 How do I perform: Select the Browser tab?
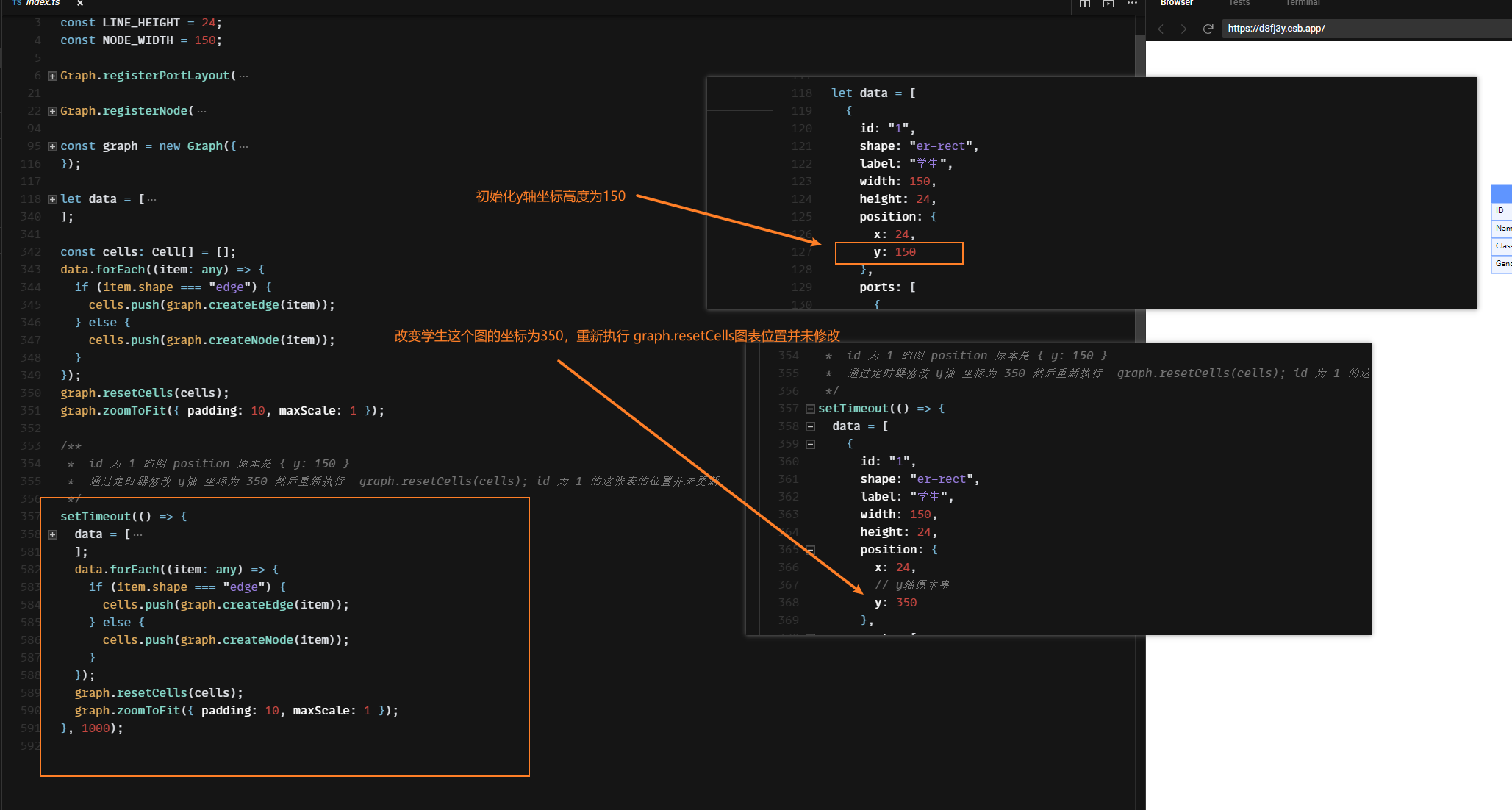tap(1176, 3)
